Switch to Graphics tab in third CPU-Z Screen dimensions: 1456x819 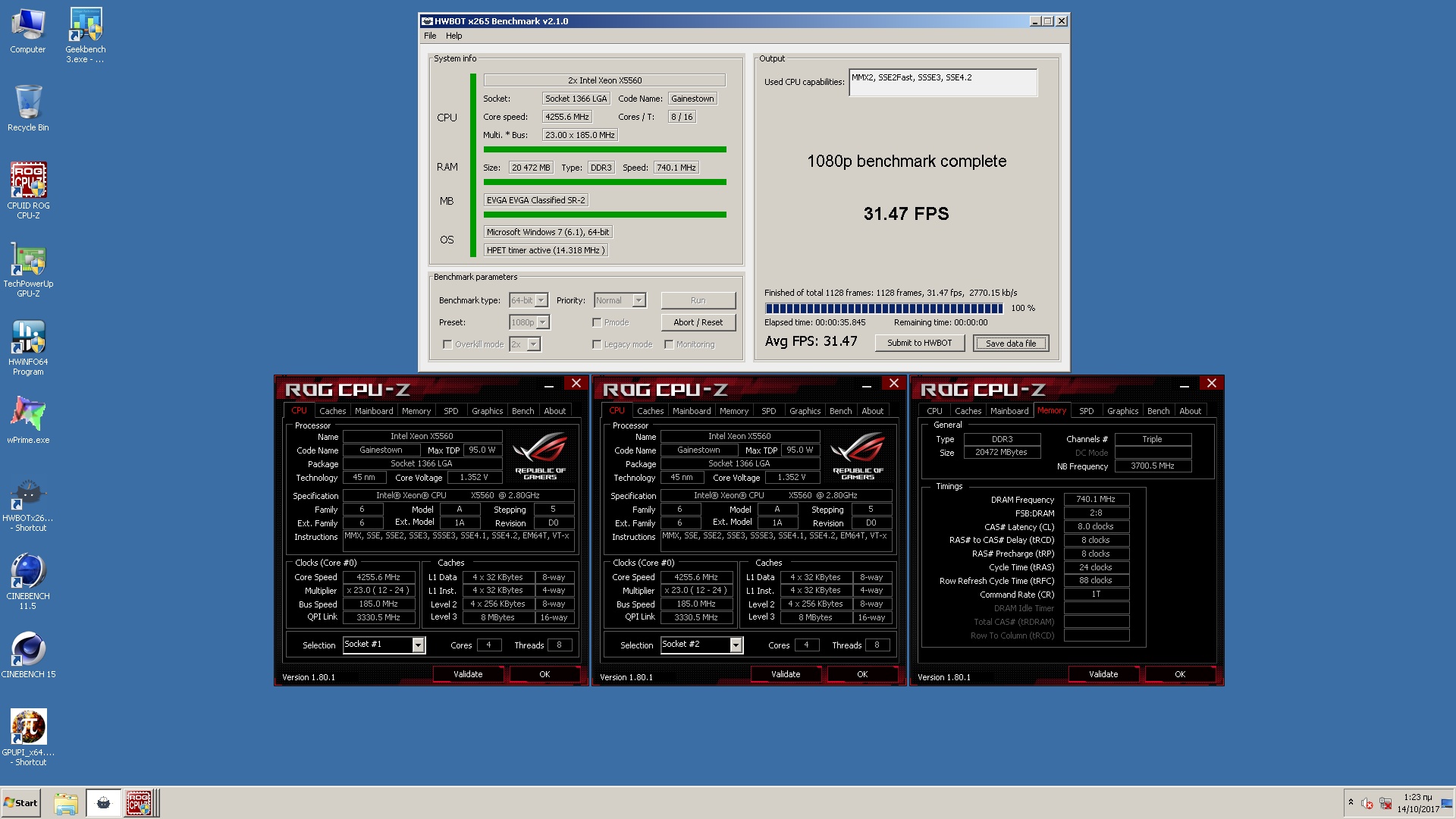1122,411
